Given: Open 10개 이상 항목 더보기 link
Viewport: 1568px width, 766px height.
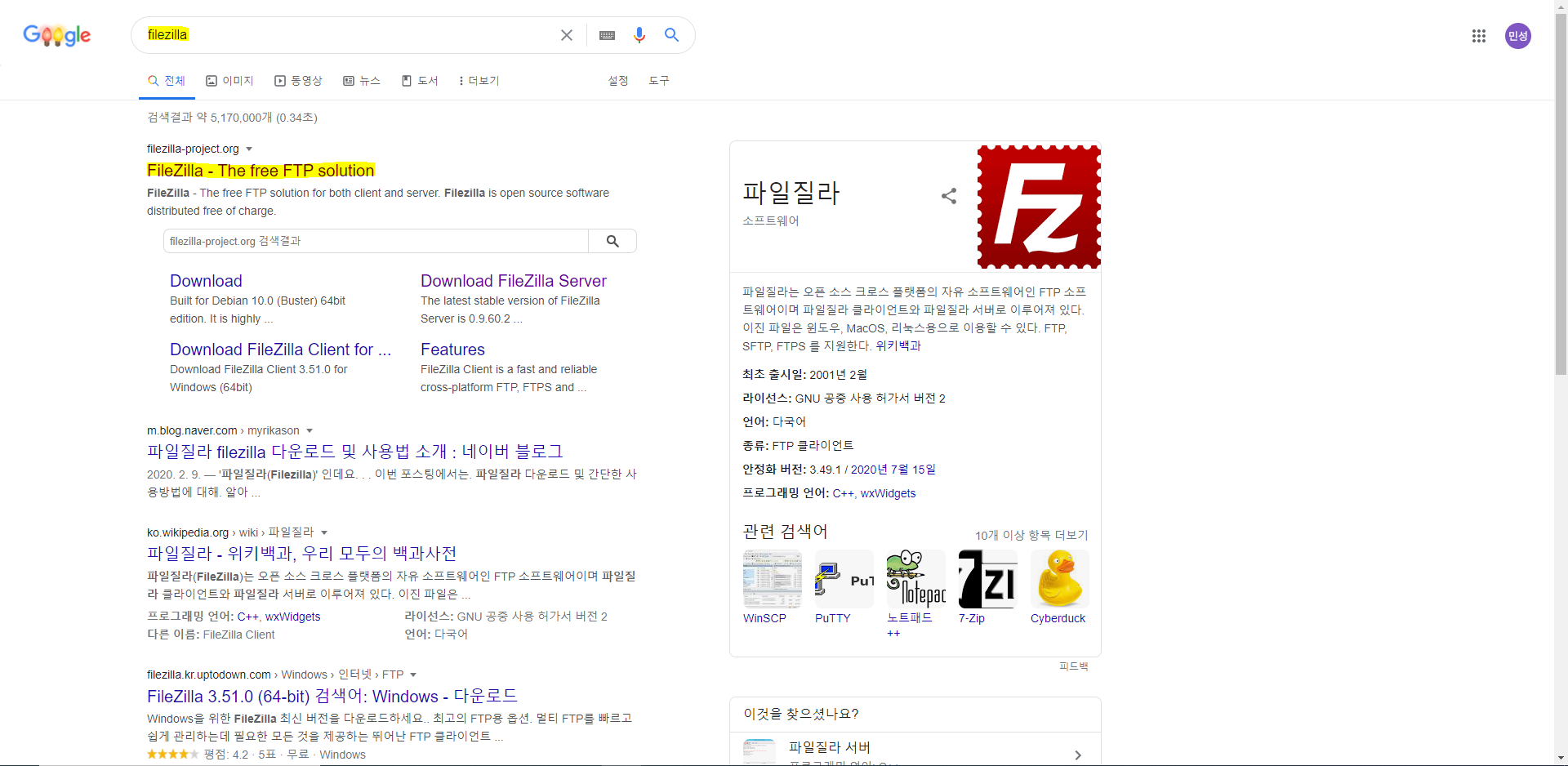Looking at the screenshot, I should point(1031,535).
